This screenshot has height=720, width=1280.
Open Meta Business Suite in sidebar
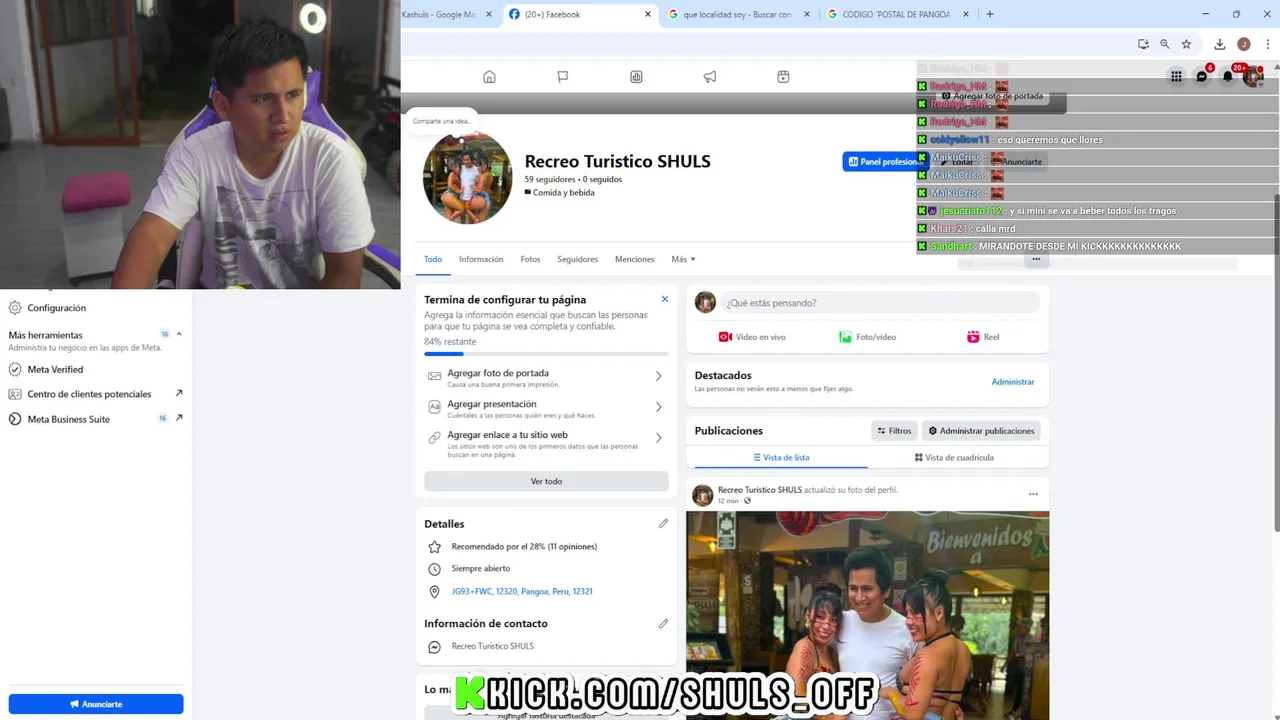[x=96, y=419]
